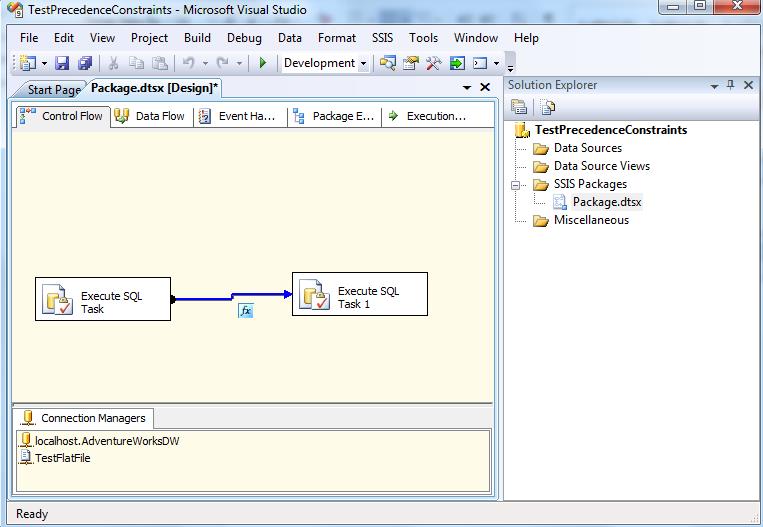Toggle the Solution Explorer auto-hide pin
The width and height of the screenshot is (763, 527).
(x=731, y=86)
